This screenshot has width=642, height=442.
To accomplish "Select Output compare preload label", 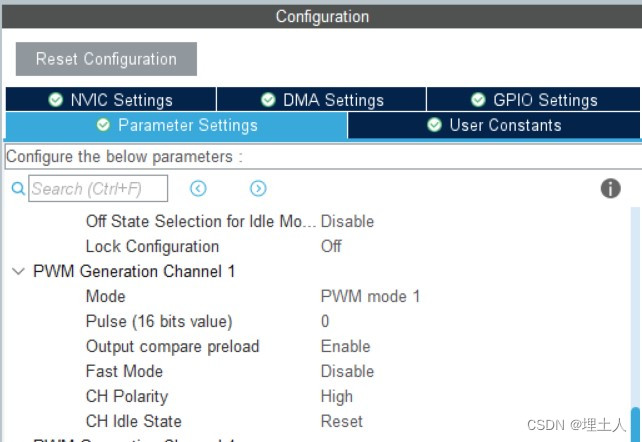I will (172, 346).
